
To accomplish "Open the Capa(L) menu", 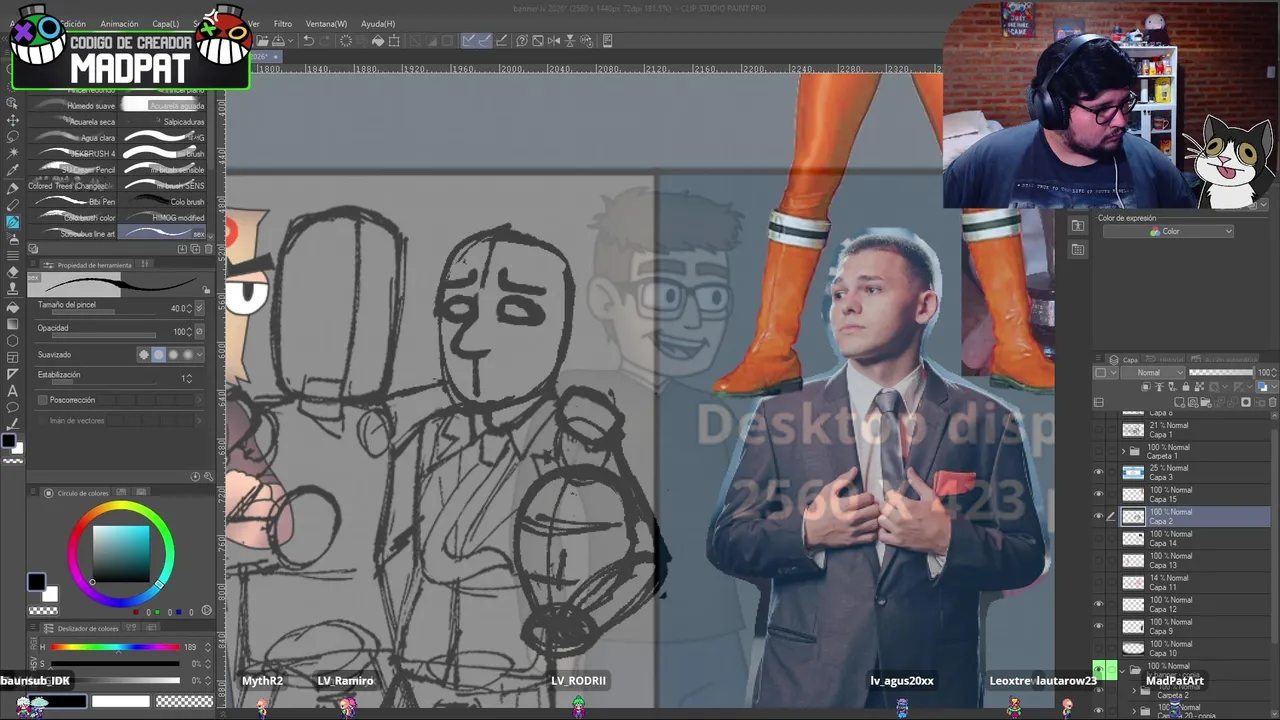I will [x=166, y=24].
